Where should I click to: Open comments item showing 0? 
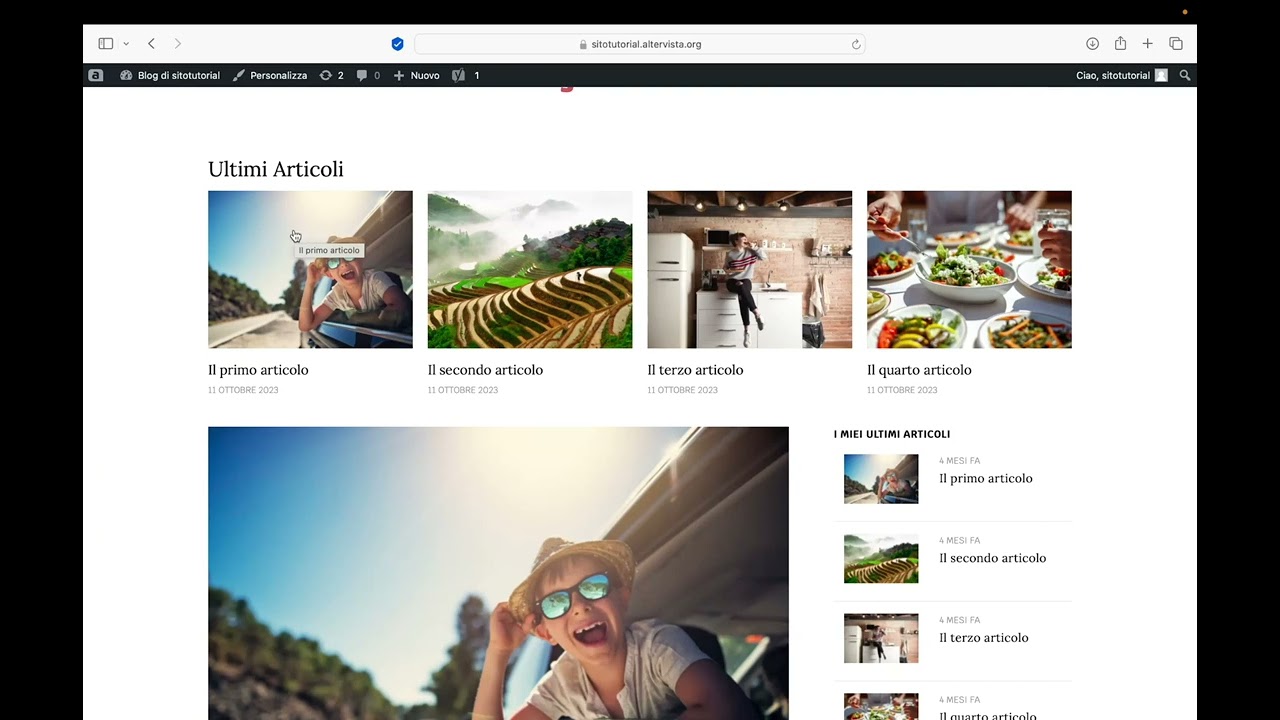click(x=368, y=75)
